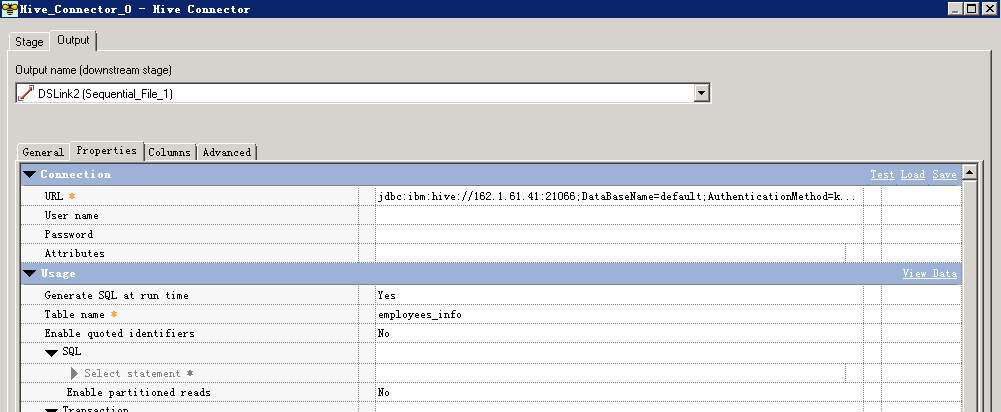
Task: Select the User name property label
Action: 72,215
